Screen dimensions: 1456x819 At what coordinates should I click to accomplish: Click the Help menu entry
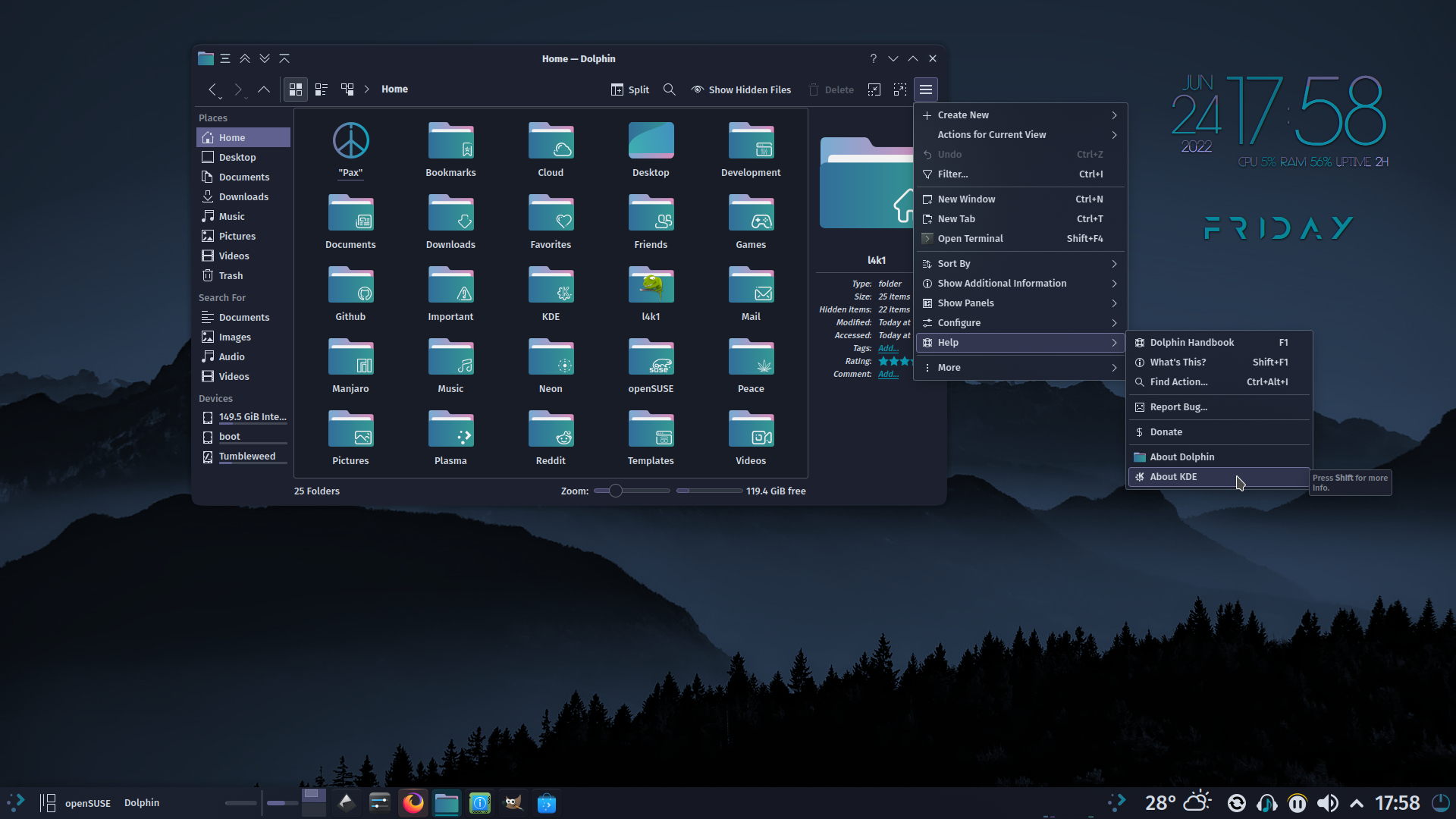[1020, 343]
